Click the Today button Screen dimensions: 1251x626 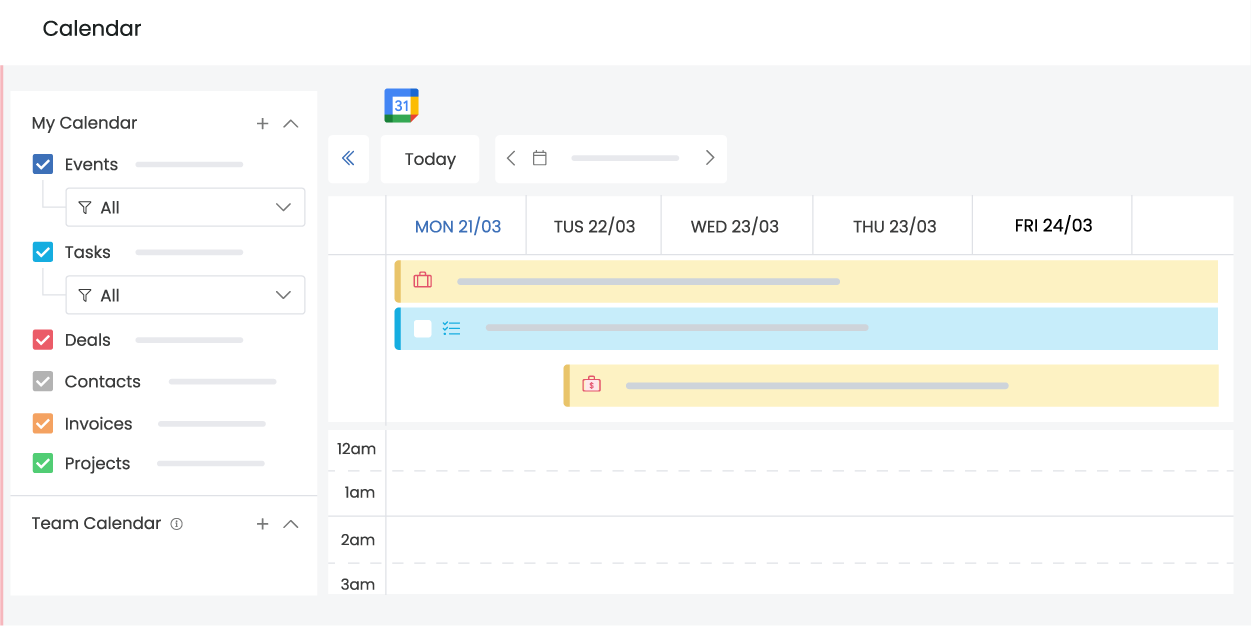tap(430, 159)
